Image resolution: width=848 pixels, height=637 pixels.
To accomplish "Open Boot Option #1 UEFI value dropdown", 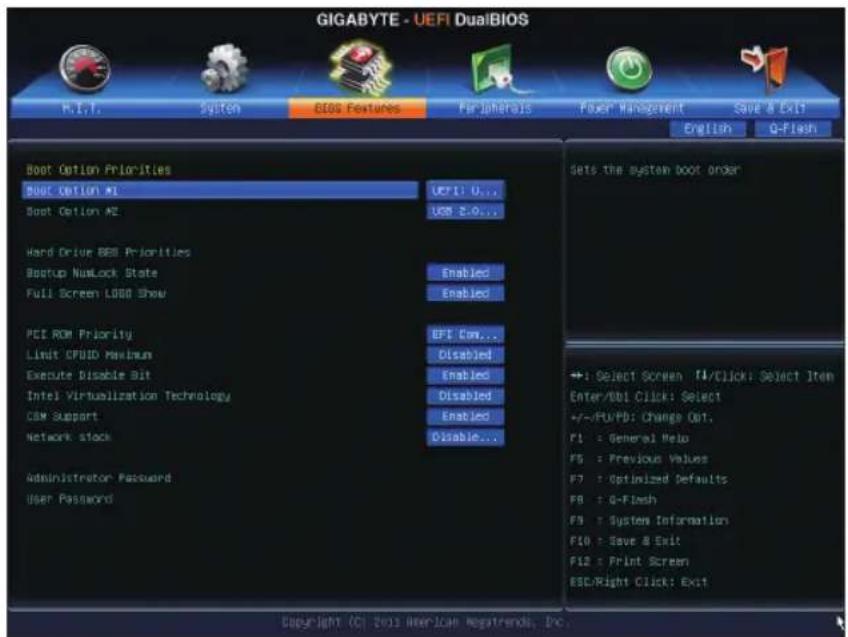I will point(465,190).
